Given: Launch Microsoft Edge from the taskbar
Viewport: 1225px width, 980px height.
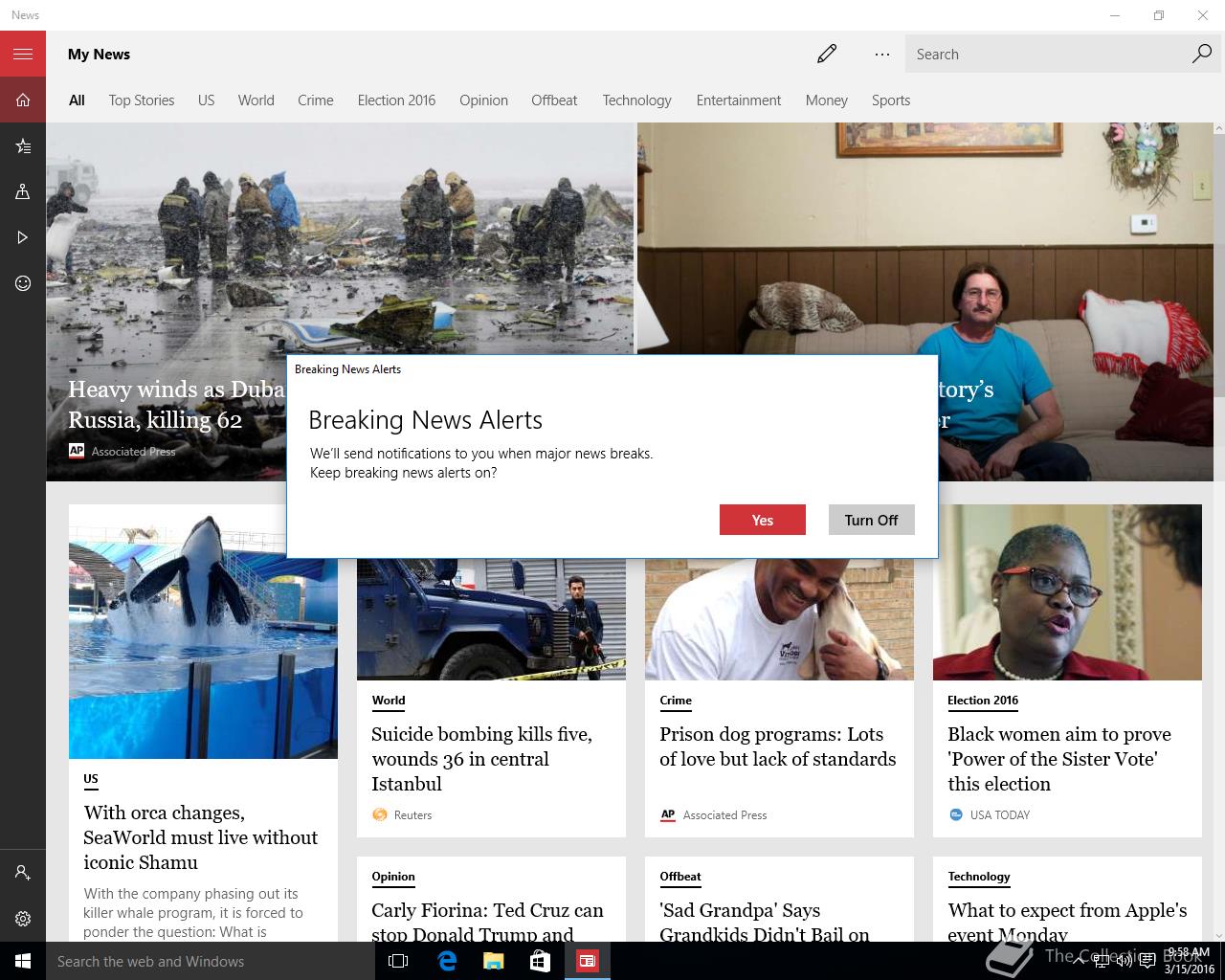Looking at the screenshot, I should pyautogui.click(x=446, y=961).
